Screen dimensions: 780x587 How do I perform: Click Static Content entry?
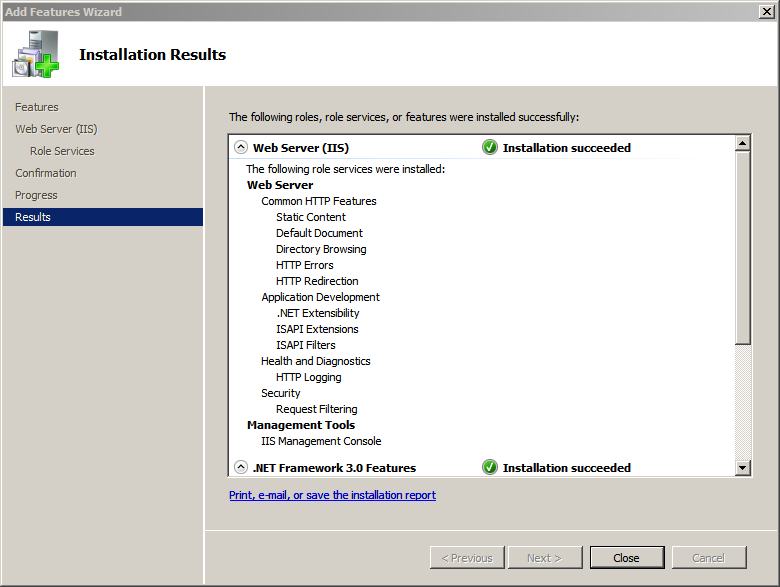311,217
